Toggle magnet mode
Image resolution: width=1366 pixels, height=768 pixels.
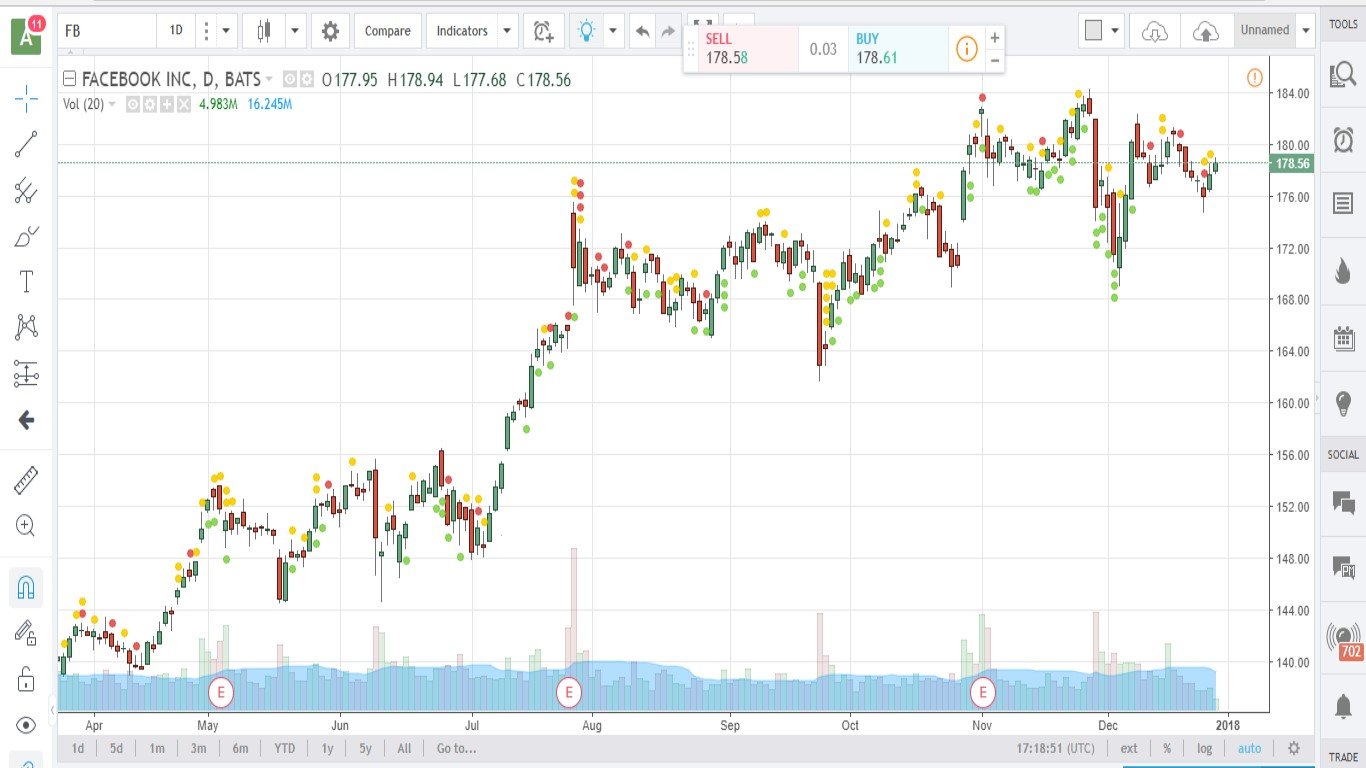click(x=27, y=588)
